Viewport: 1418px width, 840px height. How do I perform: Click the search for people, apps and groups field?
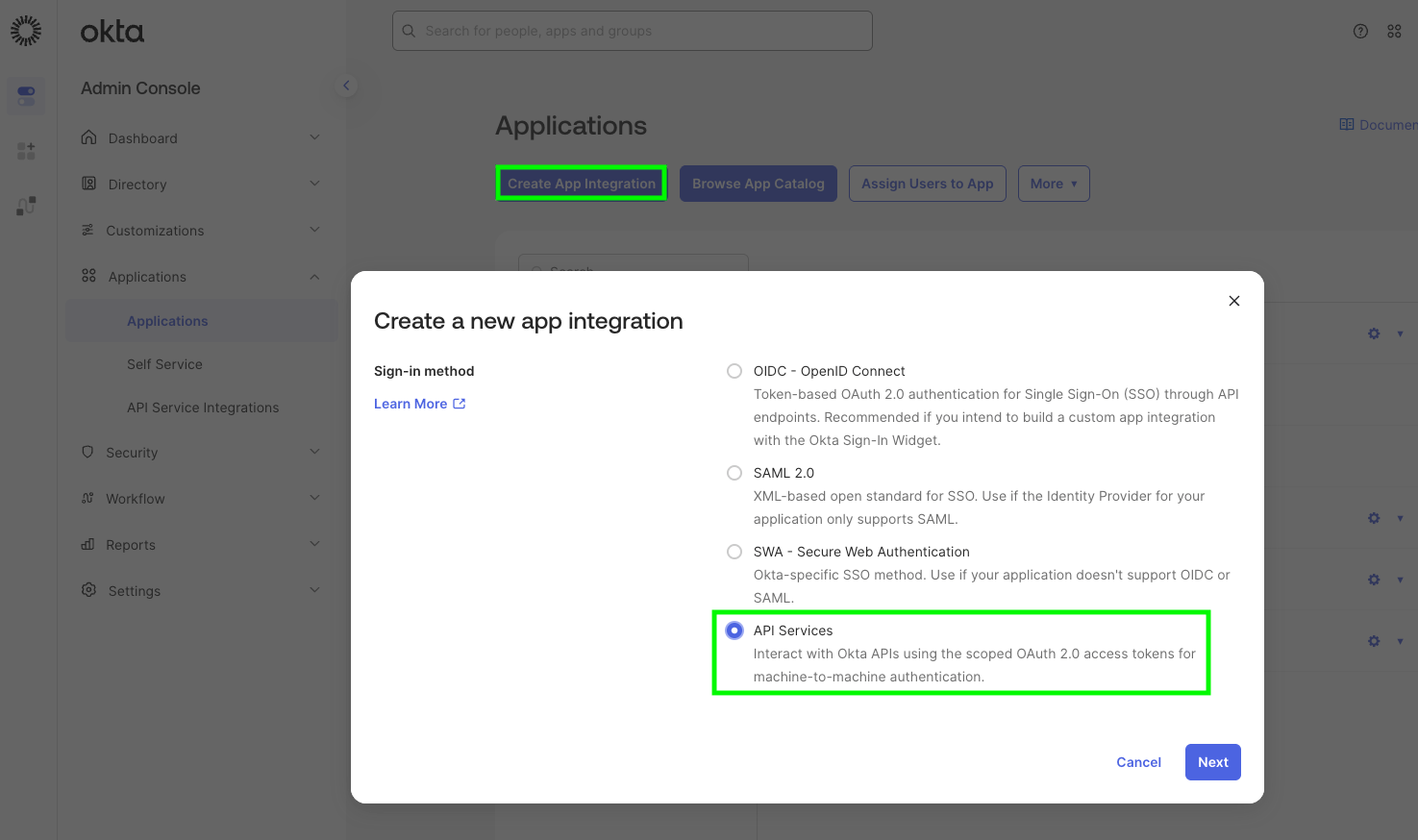tap(633, 31)
